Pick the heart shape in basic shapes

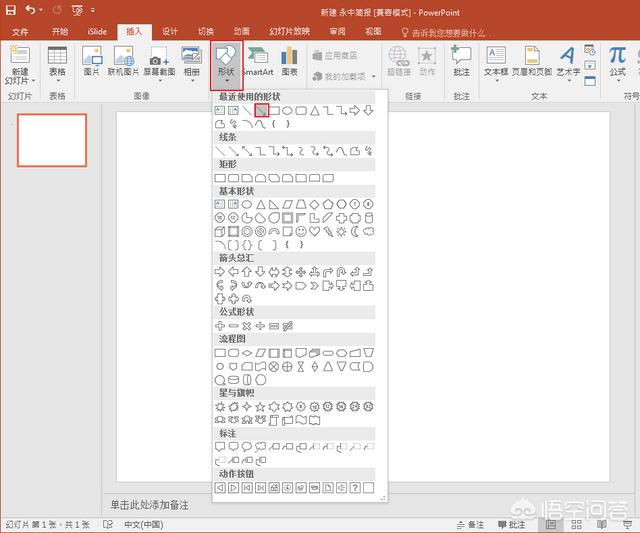315,231
